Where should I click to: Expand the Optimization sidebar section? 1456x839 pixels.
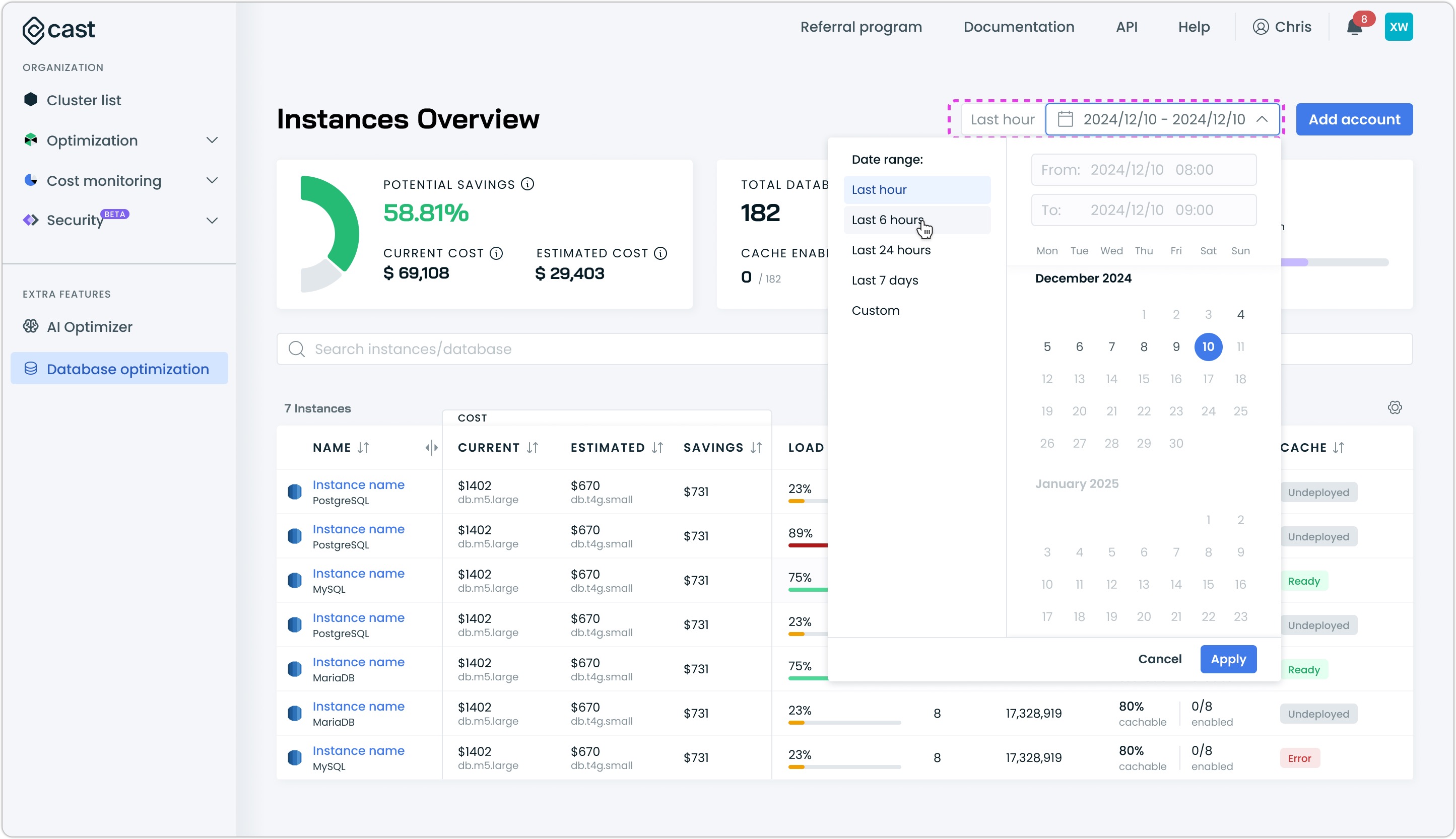(212, 140)
